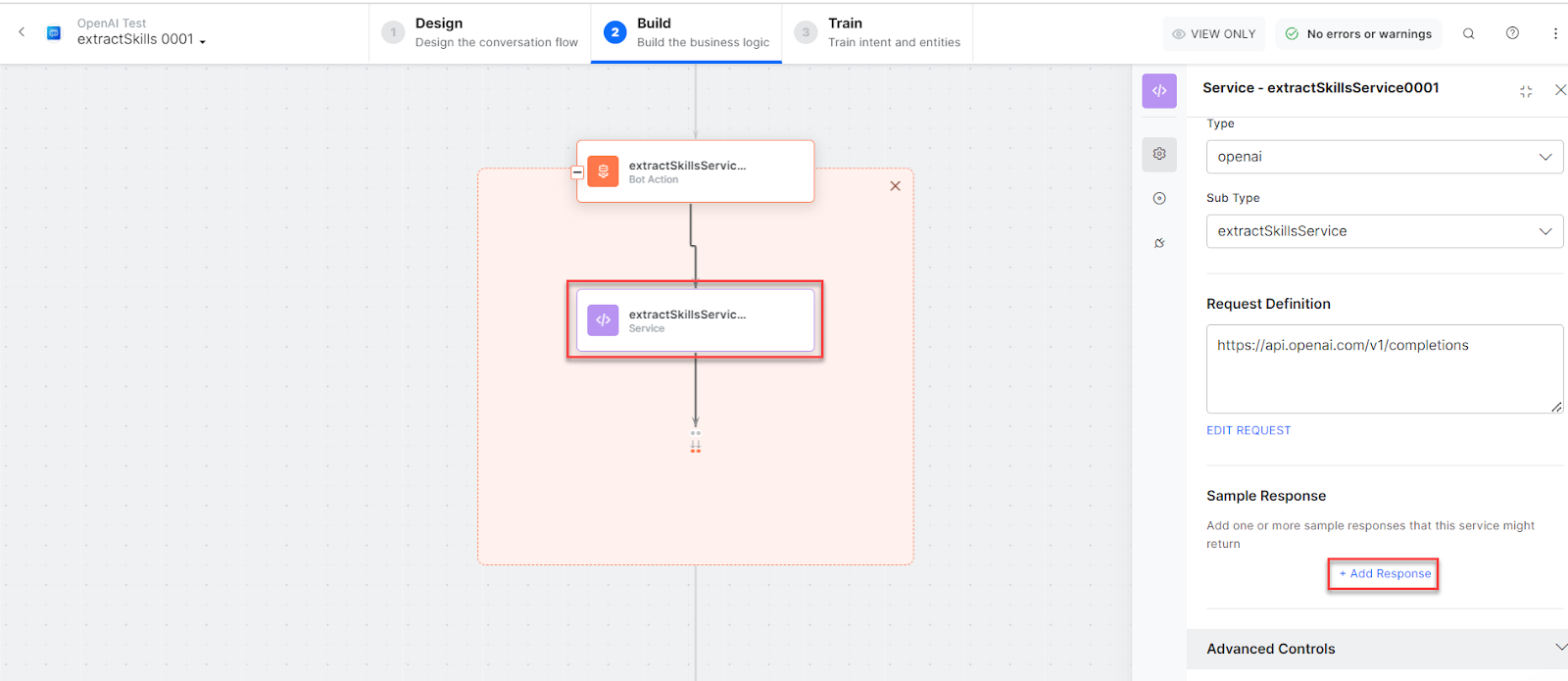Switch to the Train tab

[877, 32]
